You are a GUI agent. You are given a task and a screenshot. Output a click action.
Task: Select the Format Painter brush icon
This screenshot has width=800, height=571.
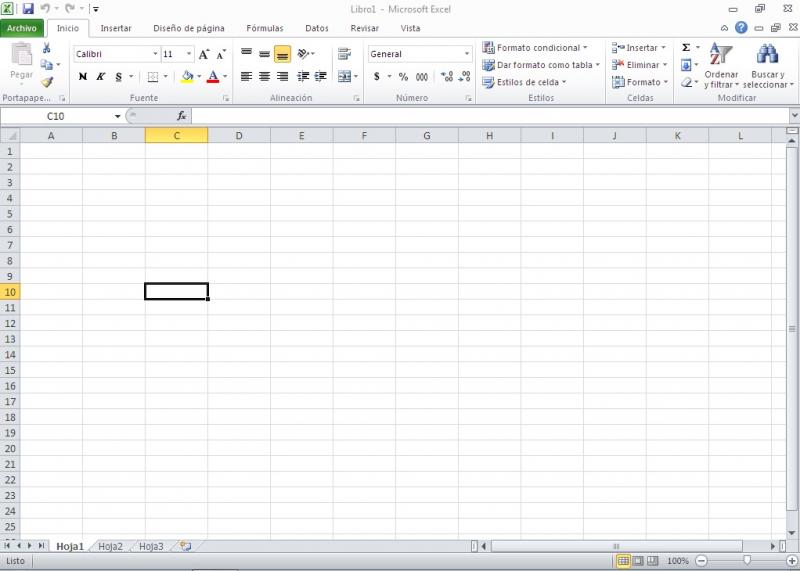47,82
